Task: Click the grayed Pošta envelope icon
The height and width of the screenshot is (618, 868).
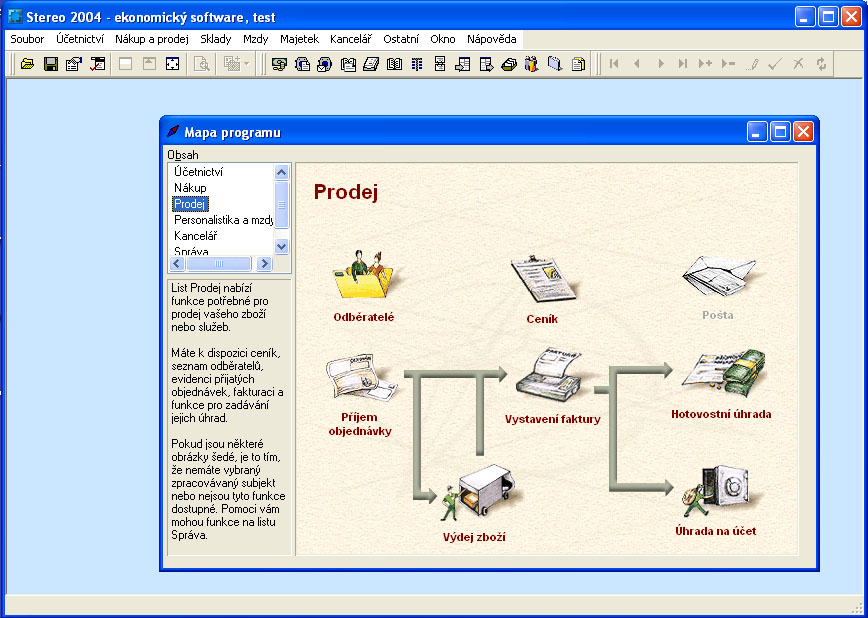Action: (x=719, y=276)
